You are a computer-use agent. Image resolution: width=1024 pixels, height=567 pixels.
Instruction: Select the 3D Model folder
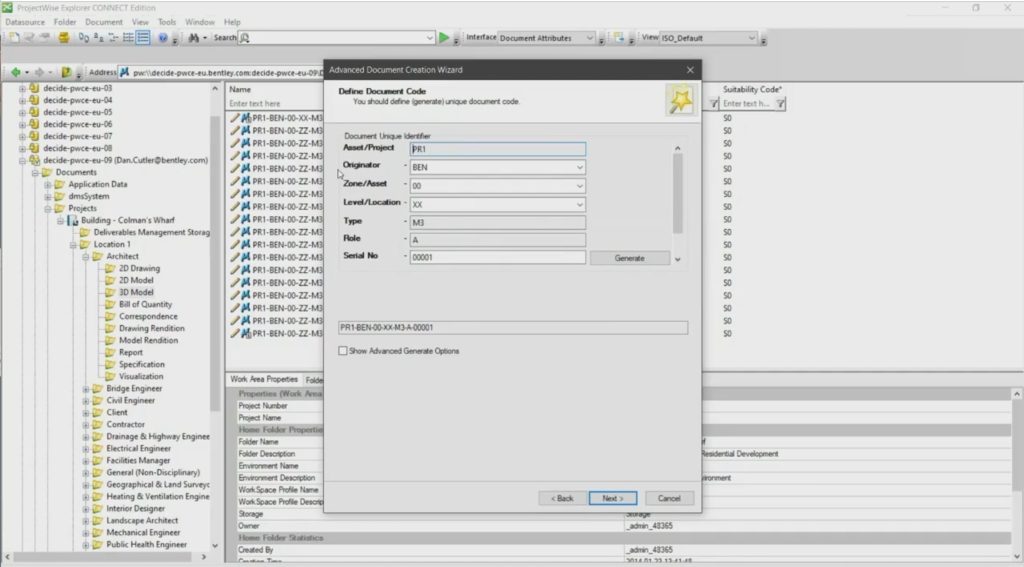(x=136, y=292)
